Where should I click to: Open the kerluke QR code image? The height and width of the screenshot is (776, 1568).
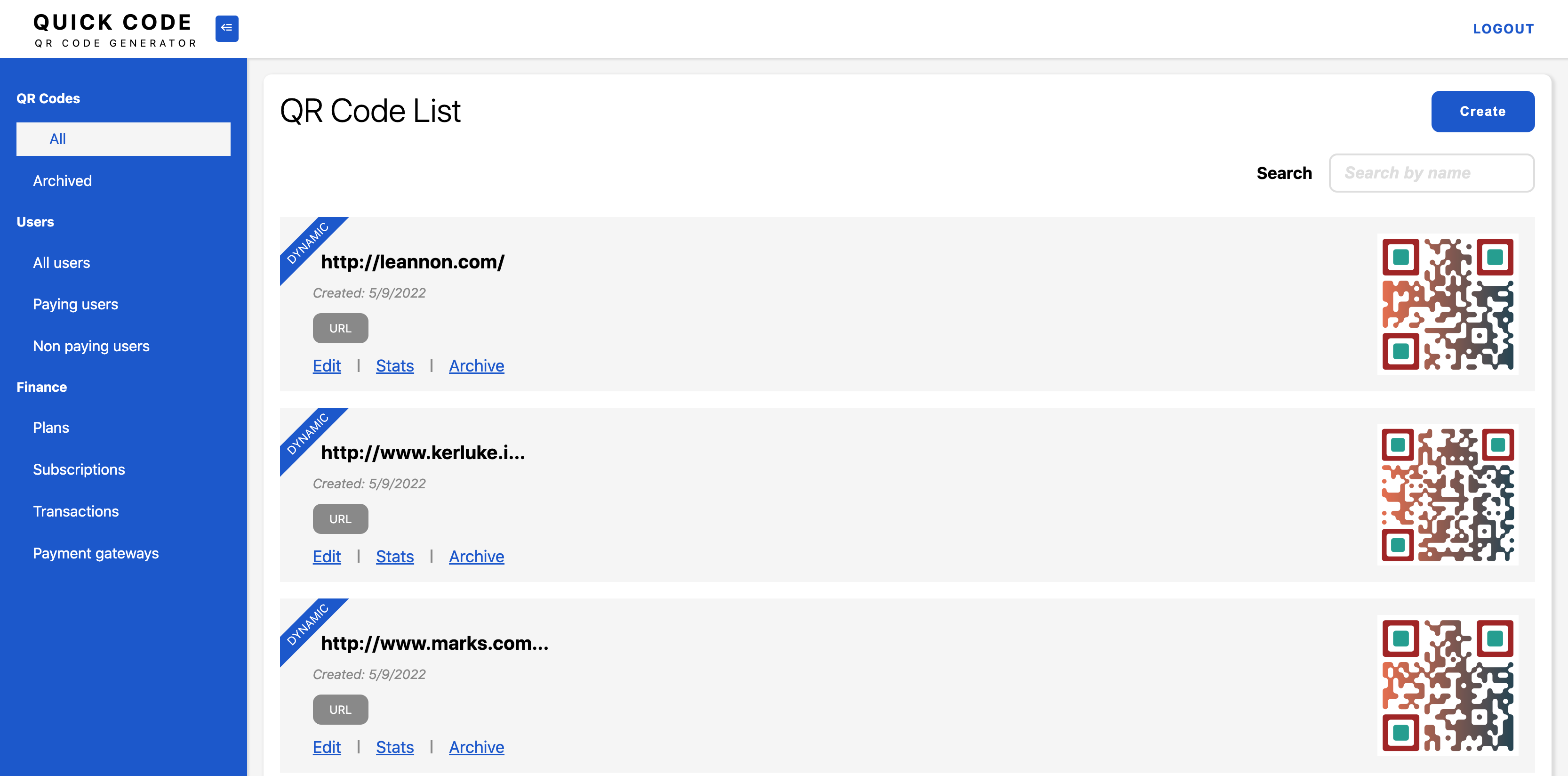coord(1447,494)
